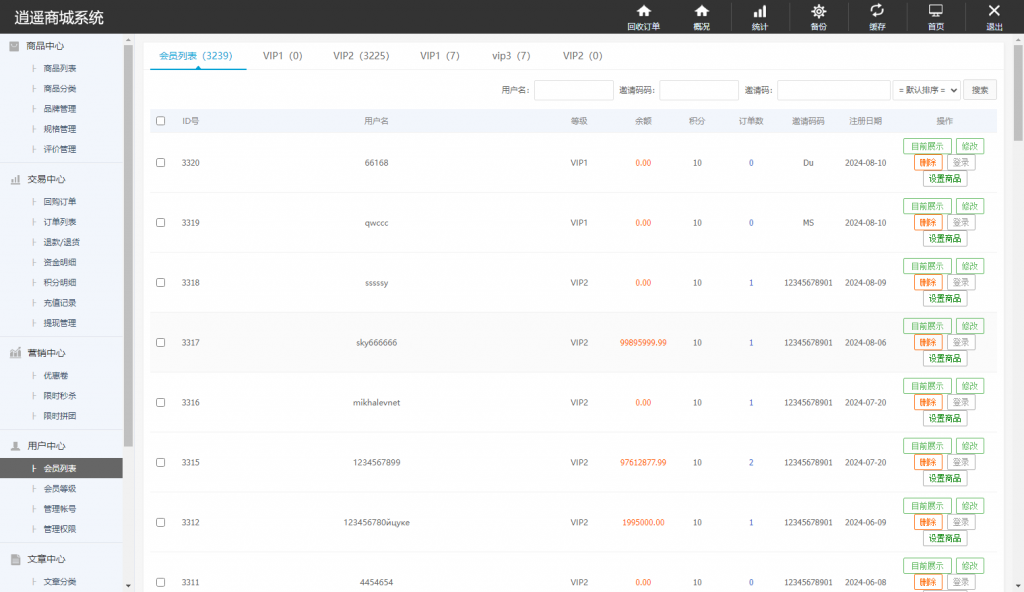Image resolution: width=1024 pixels, height=592 pixels.
Task: Tick the select-all checkbox in table header
Action: click(x=161, y=121)
